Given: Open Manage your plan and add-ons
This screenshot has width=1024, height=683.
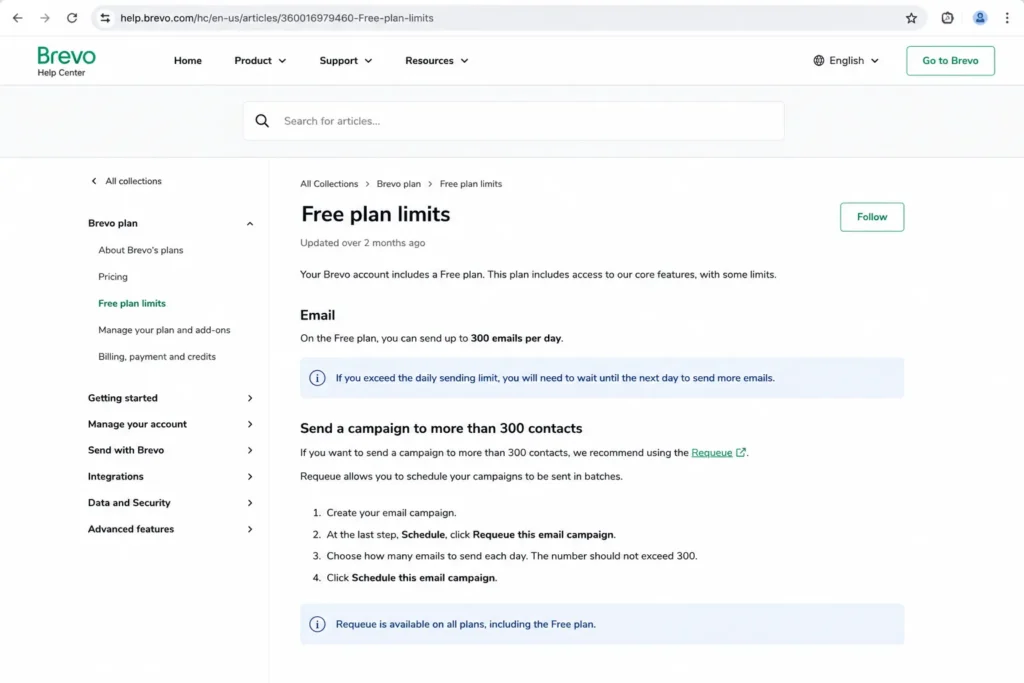Looking at the screenshot, I should click(x=164, y=330).
